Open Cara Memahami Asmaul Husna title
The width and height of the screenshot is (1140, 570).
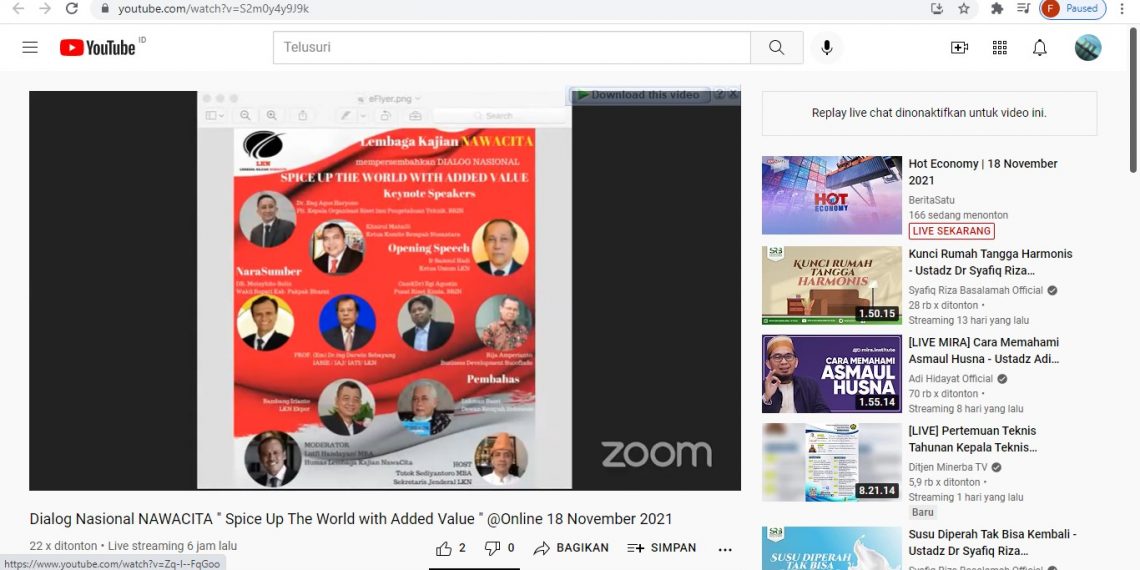pos(984,350)
